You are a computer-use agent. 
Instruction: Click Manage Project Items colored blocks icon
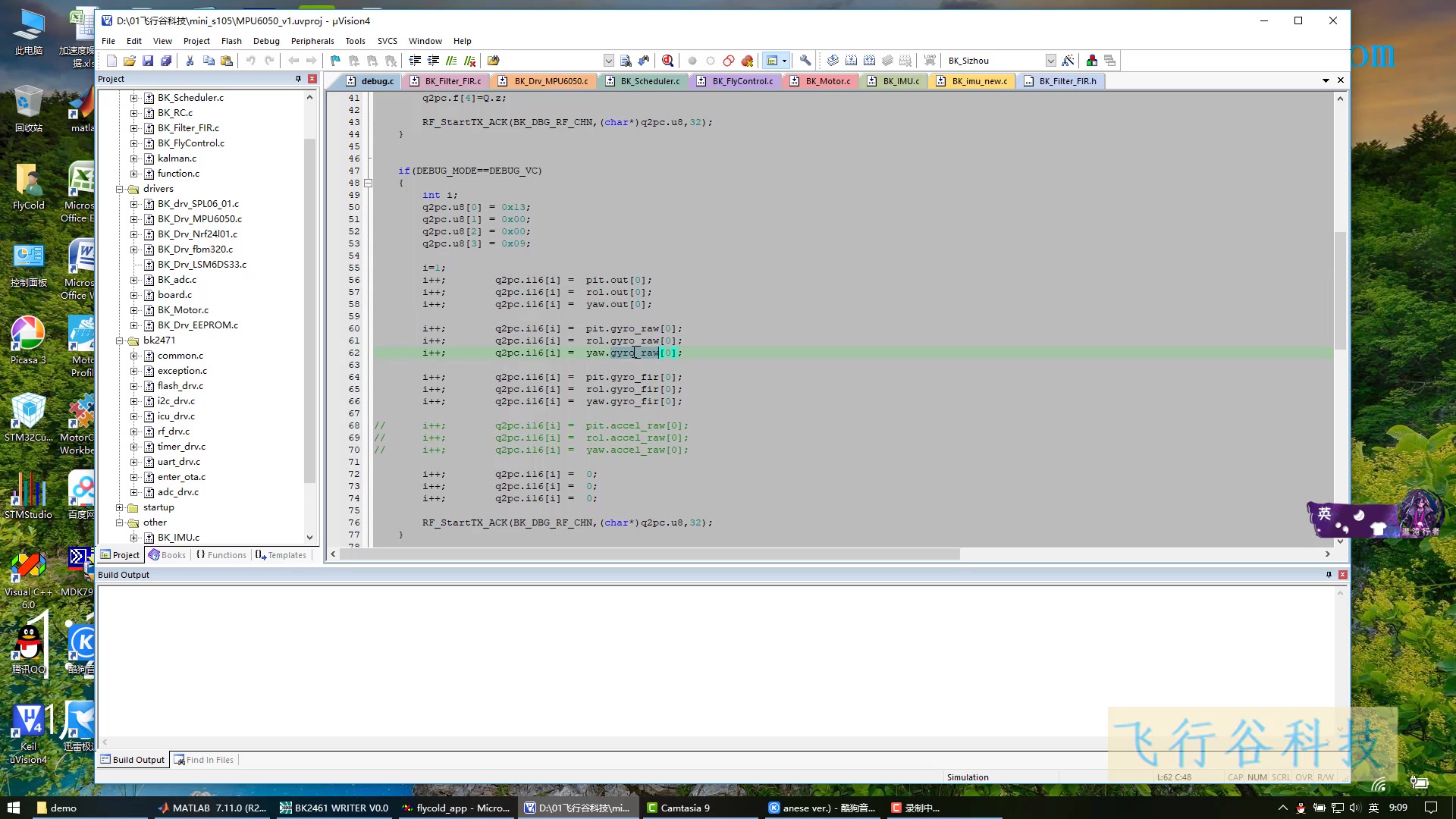click(1092, 61)
